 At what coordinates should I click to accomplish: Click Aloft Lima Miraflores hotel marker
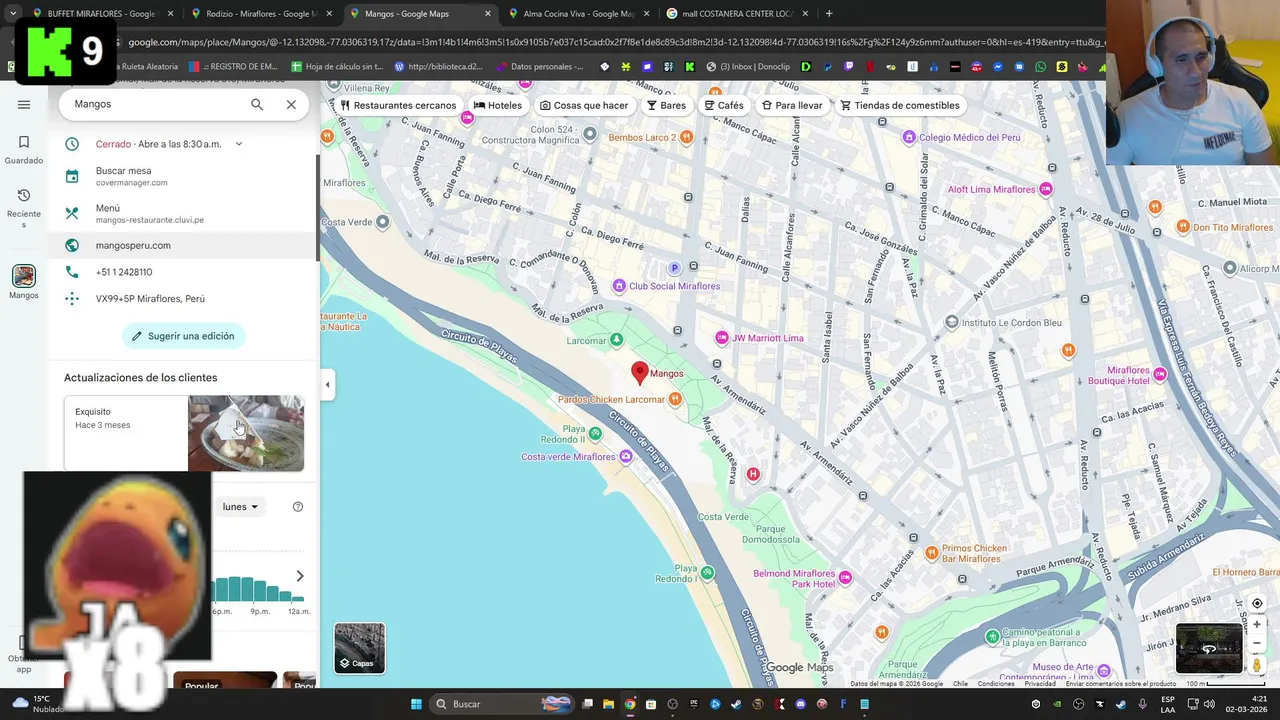1046,189
